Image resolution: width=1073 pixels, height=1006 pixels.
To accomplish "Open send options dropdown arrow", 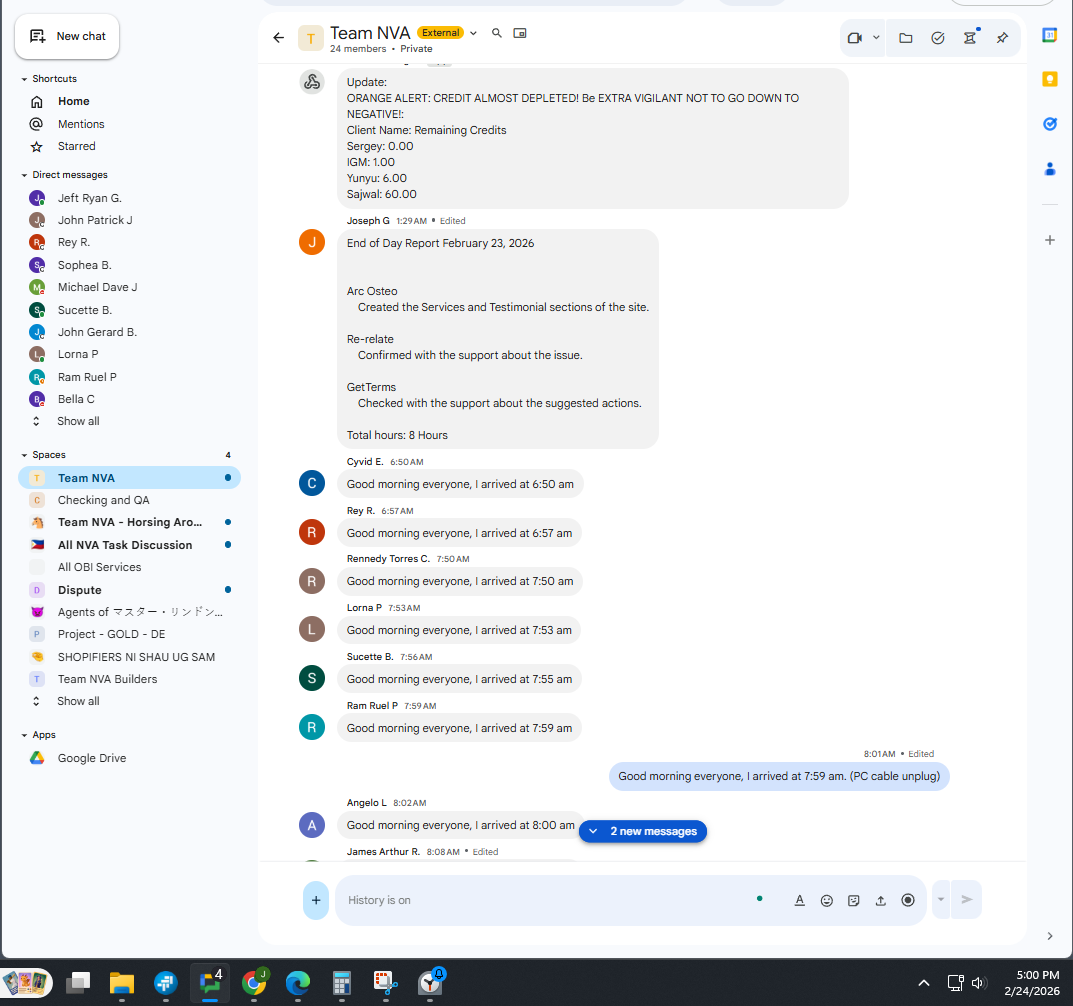I will pos(941,900).
